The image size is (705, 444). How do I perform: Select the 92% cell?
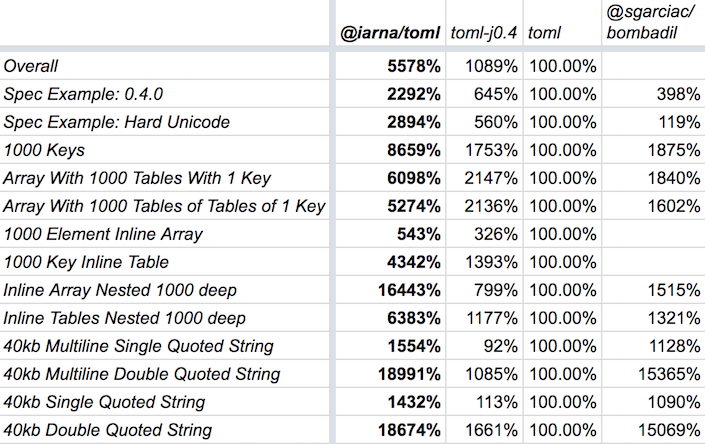click(x=499, y=346)
